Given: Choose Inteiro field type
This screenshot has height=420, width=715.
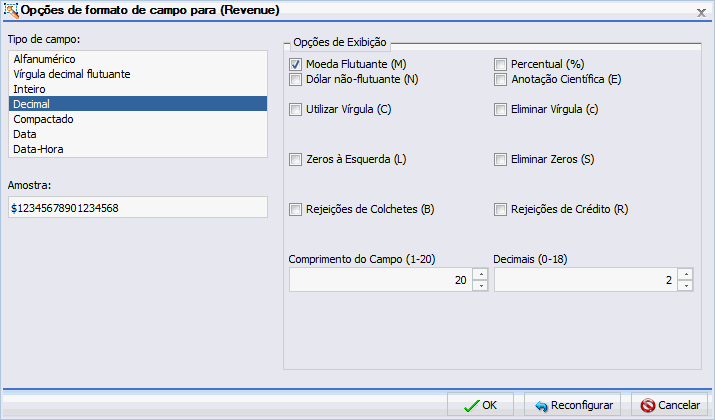Looking at the screenshot, I should coord(29,89).
